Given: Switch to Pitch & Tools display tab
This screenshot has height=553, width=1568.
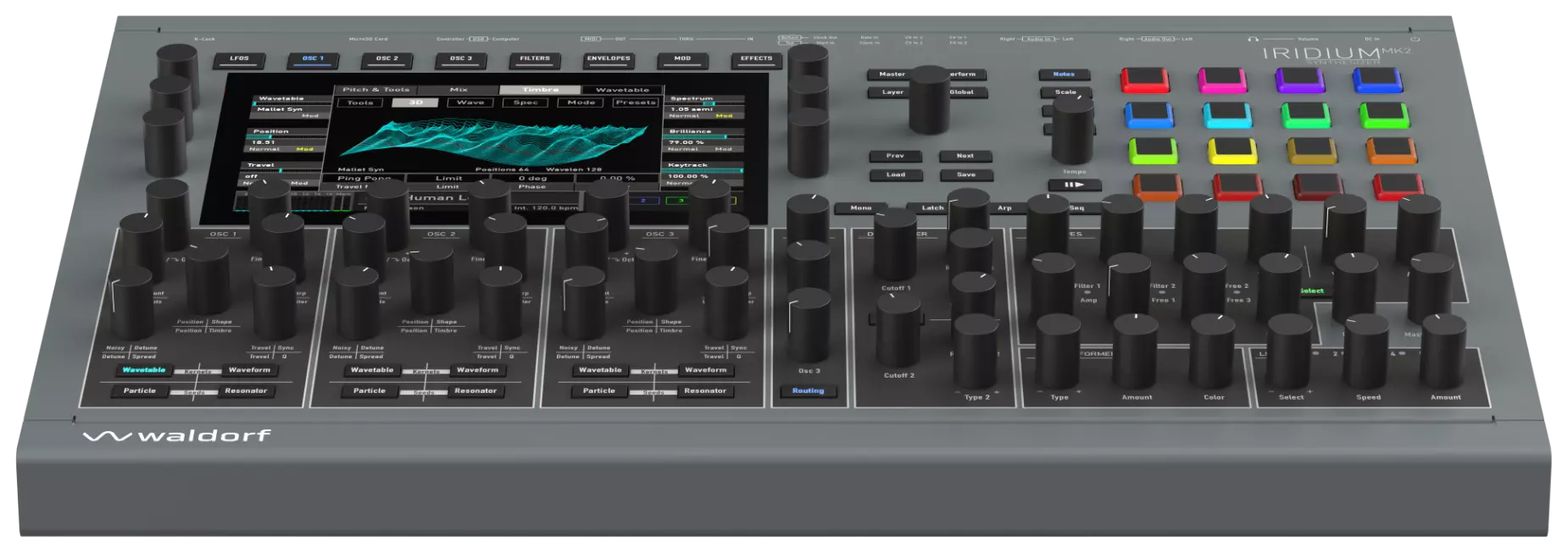Looking at the screenshot, I should pyautogui.click(x=375, y=90).
